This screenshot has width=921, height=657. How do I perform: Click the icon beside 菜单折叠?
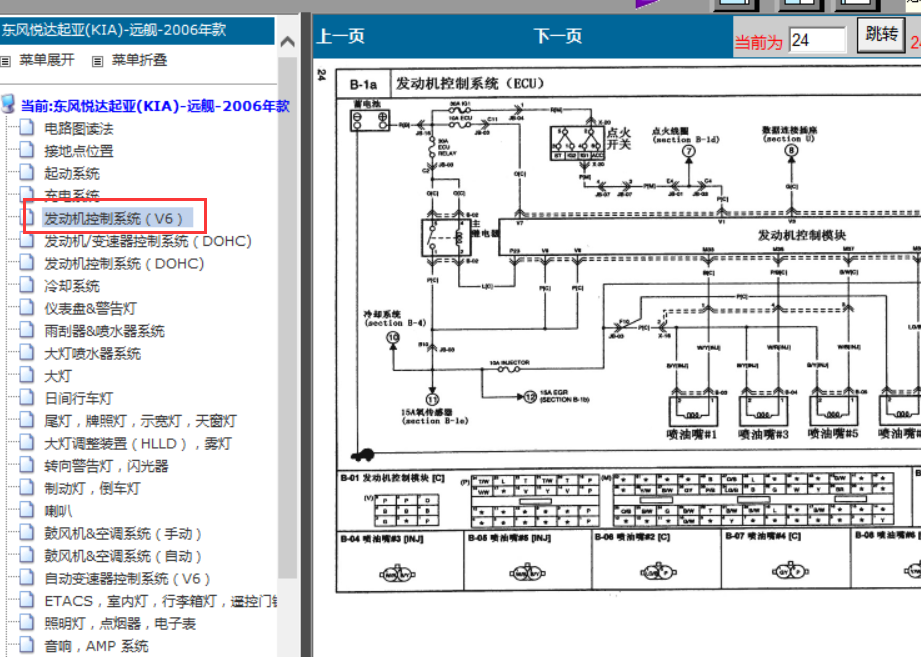click(98, 61)
